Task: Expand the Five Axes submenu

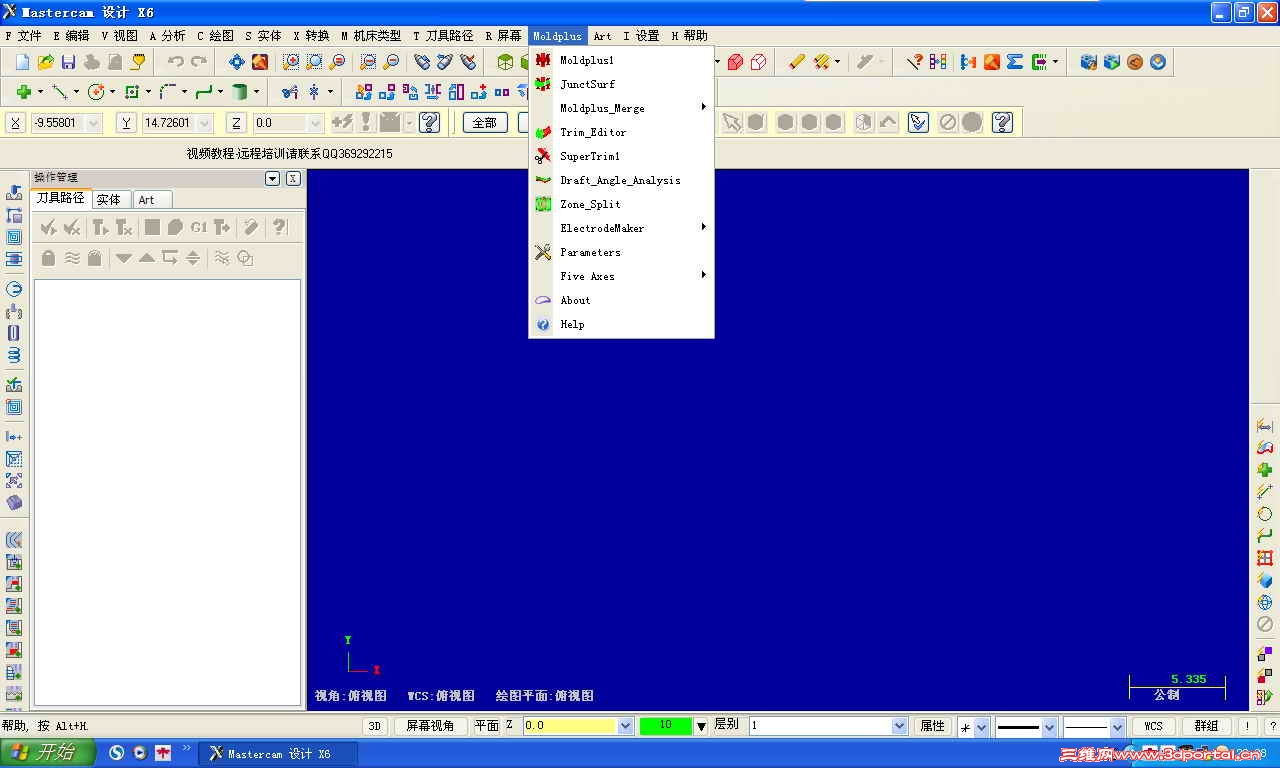Action: pyautogui.click(x=621, y=276)
